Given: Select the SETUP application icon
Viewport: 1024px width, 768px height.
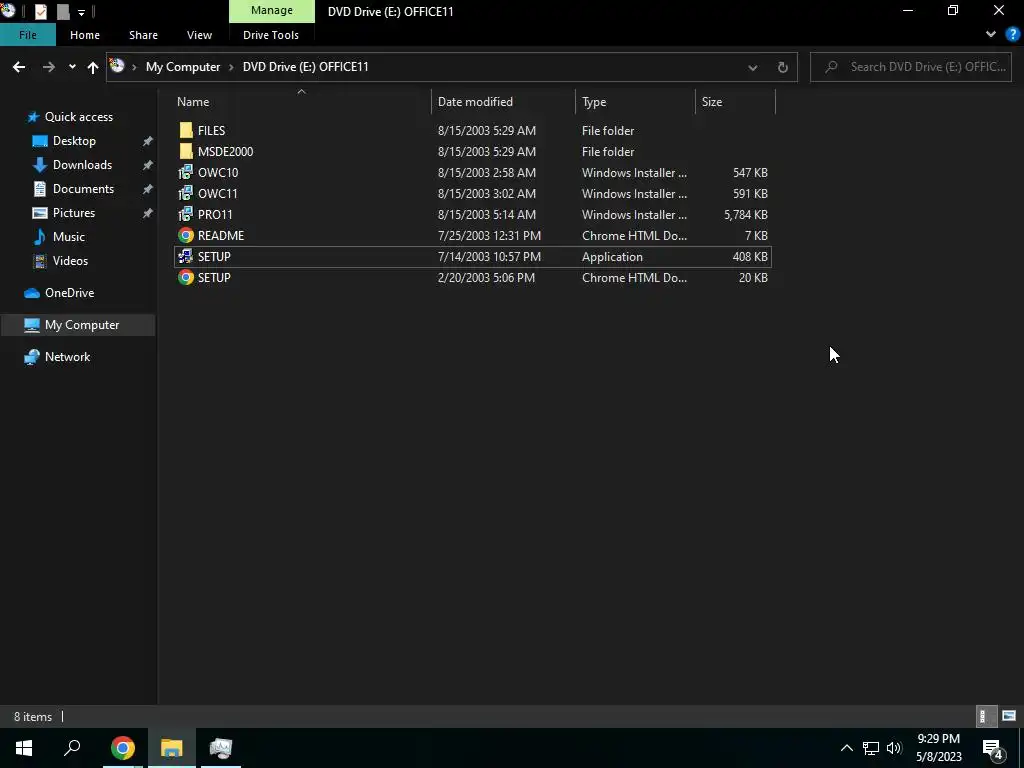Looking at the screenshot, I should [186, 257].
